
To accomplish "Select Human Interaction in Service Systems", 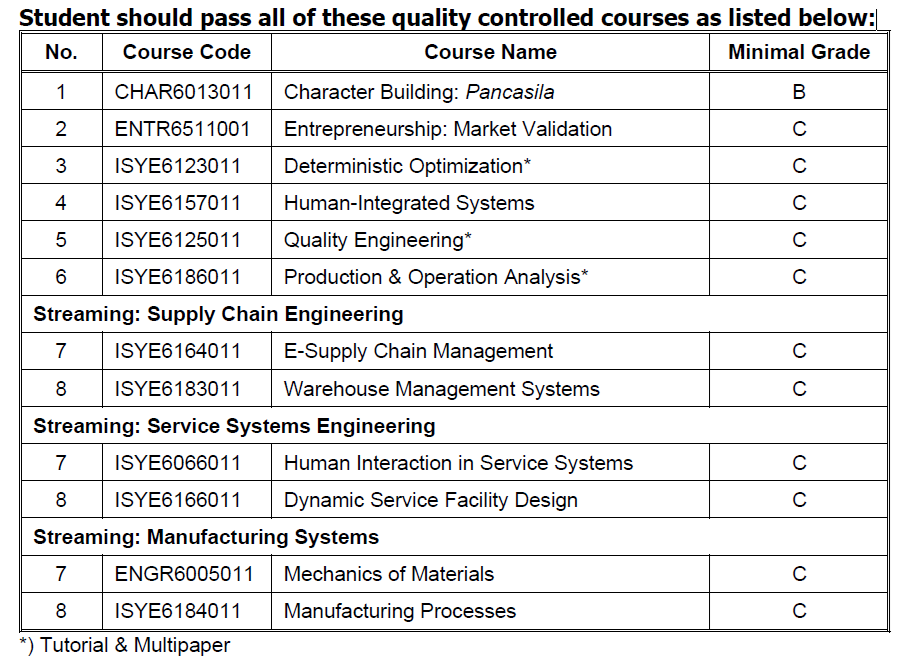I will (x=458, y=463).
